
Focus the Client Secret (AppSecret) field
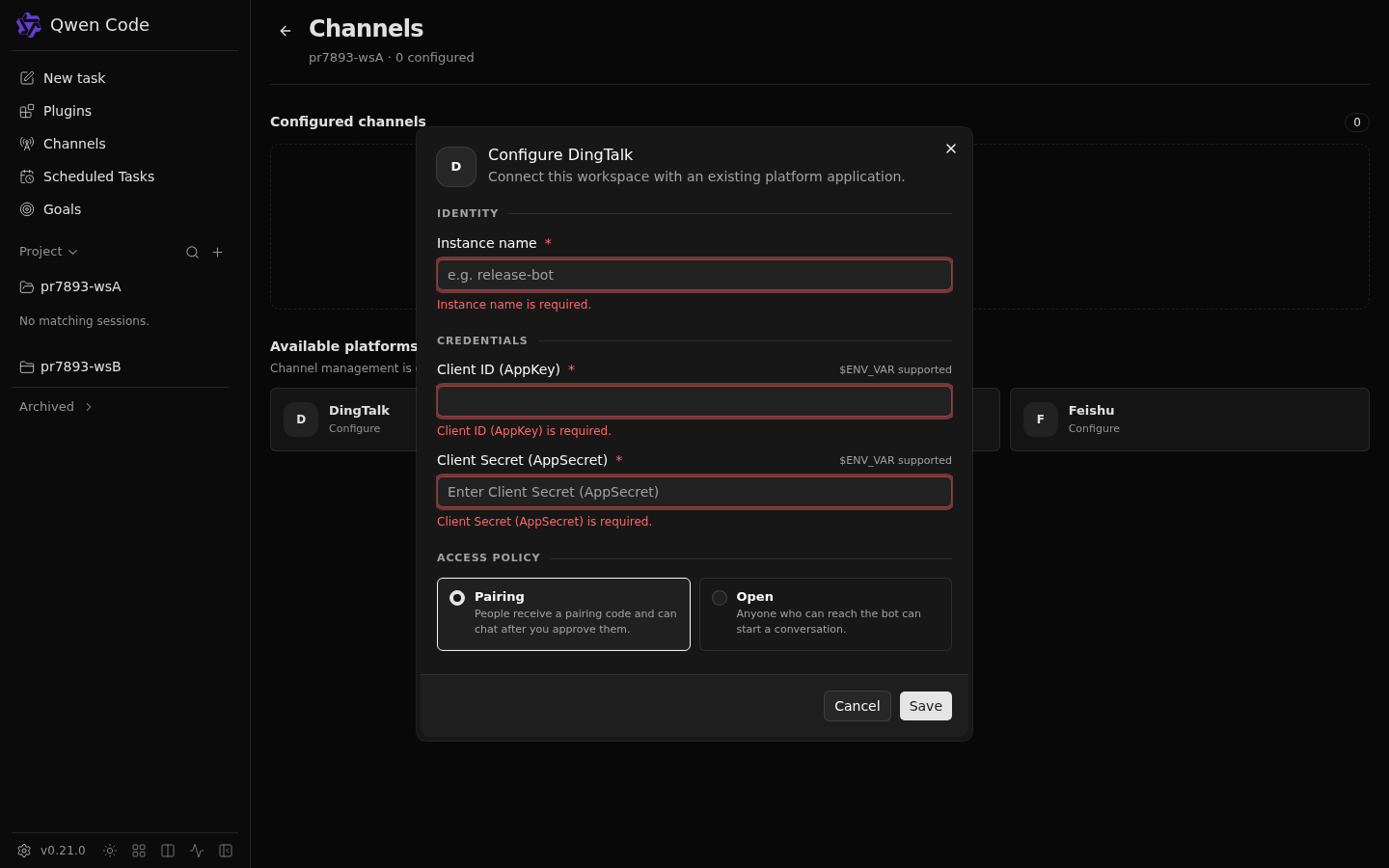coord(694,492)
